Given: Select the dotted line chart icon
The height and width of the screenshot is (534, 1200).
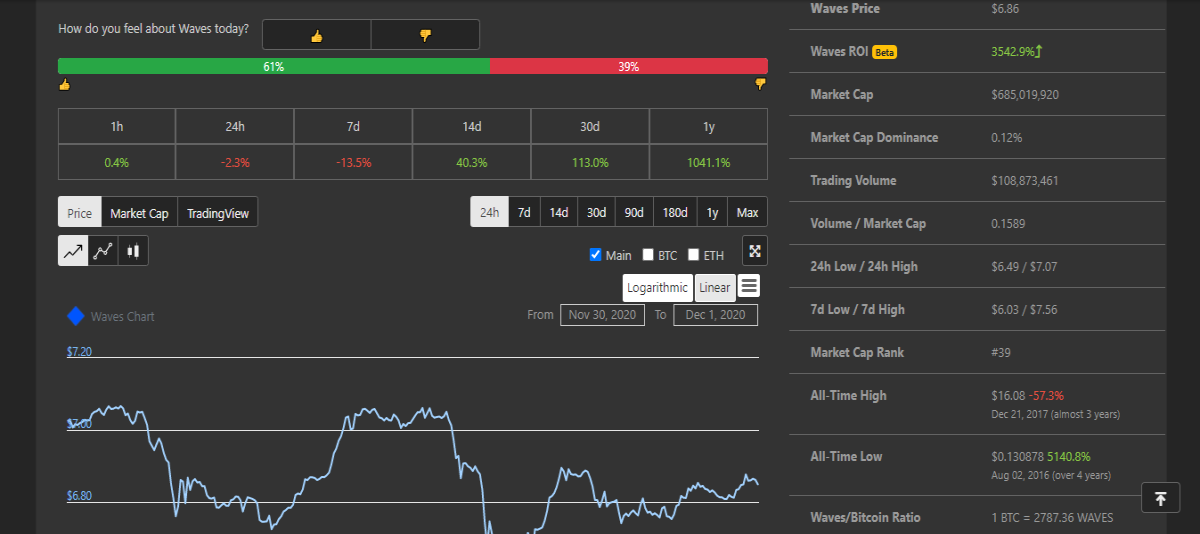Looking at the screenshot, I should (x=103, y=251).
